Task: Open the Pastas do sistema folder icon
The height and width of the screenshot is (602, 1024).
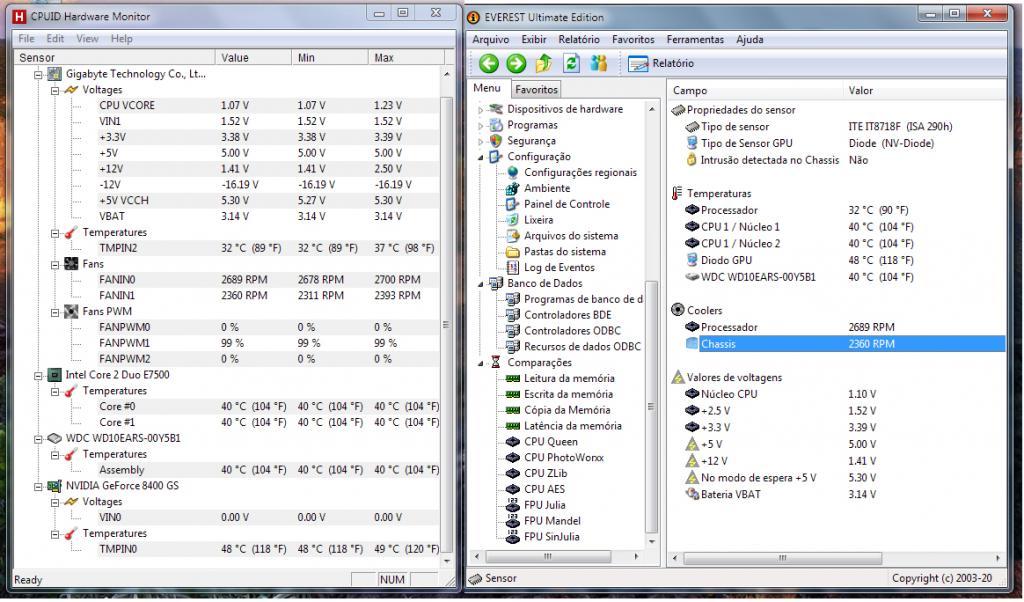Action: click(513, 251)
